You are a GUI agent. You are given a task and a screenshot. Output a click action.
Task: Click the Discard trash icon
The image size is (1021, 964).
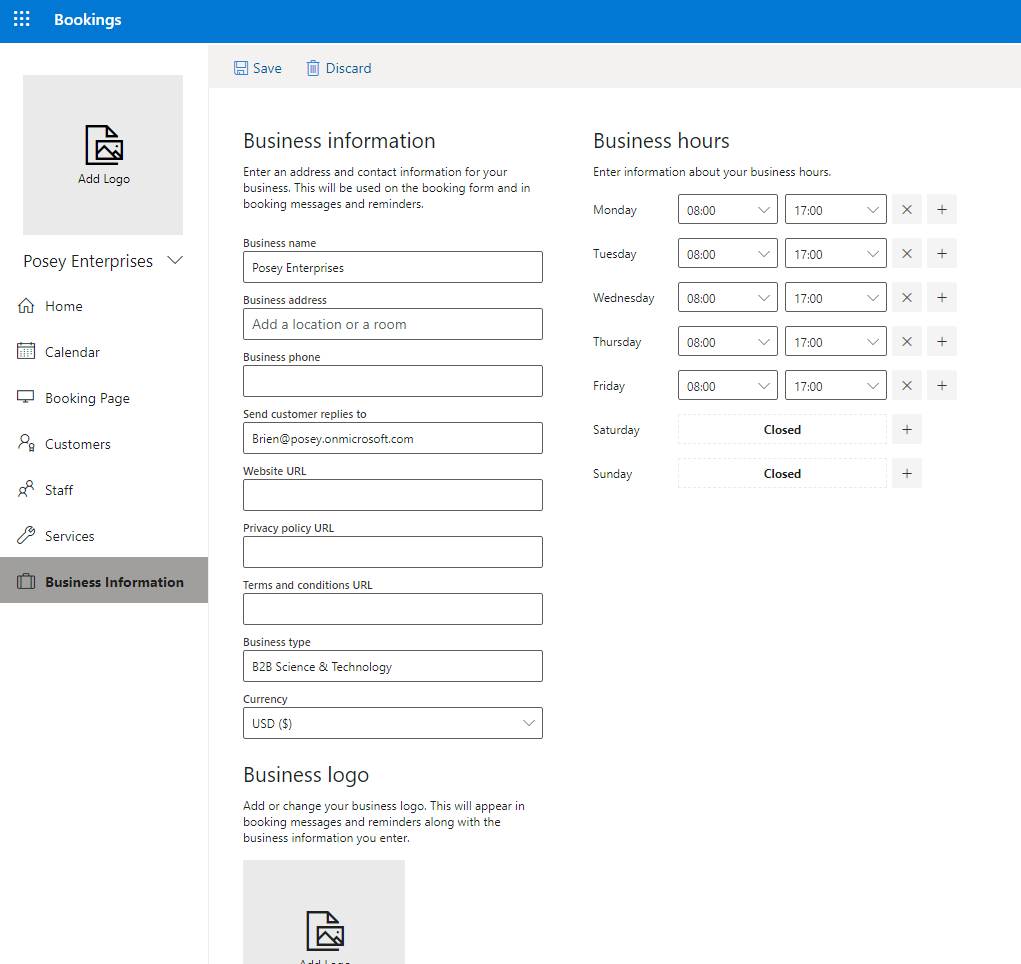click(313, 68)
